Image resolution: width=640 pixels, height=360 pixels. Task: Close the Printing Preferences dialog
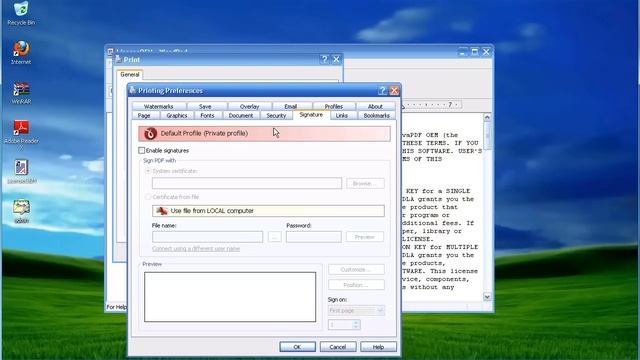tap(394, 90)
